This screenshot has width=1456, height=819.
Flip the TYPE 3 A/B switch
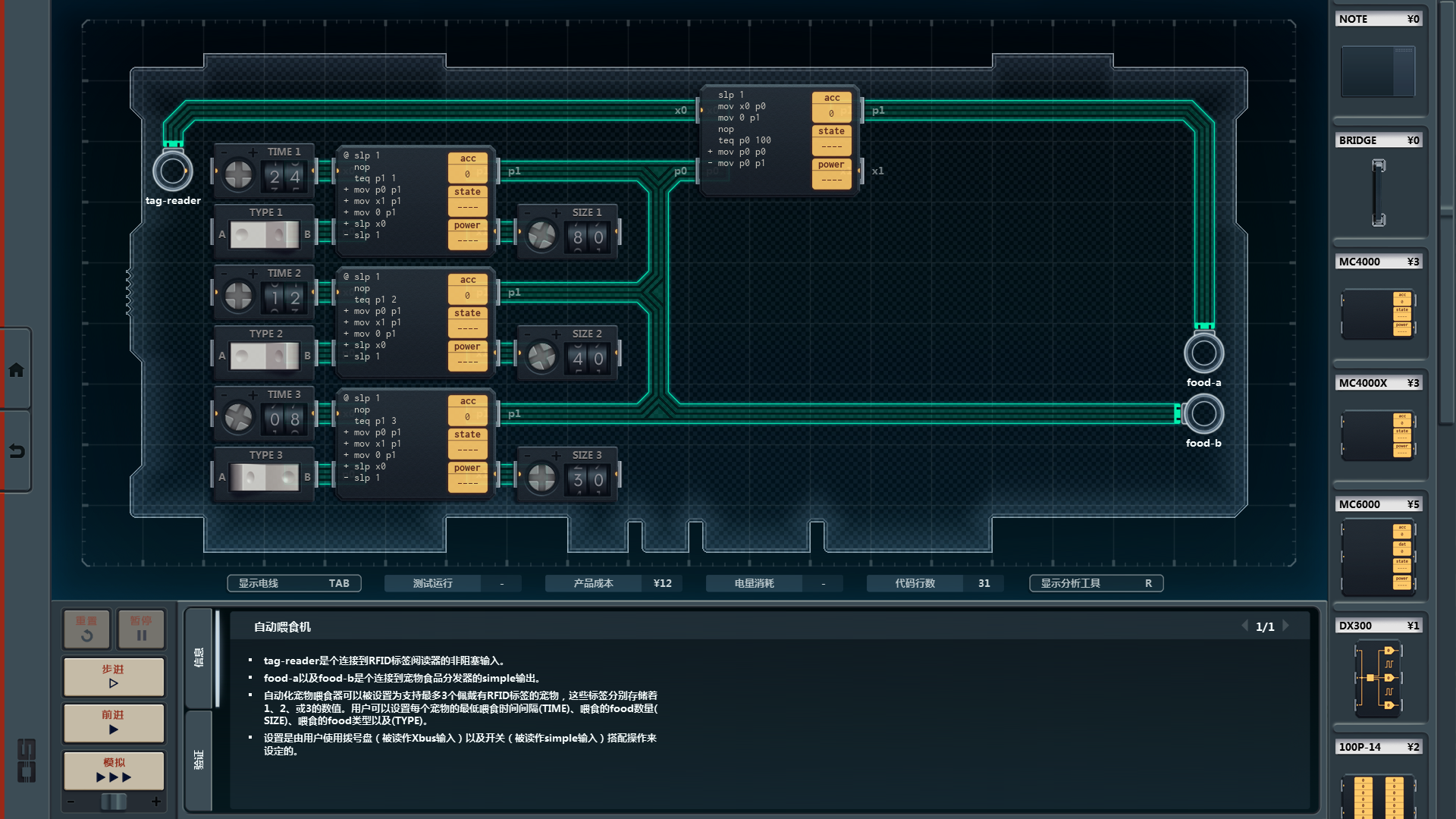(265, 478)
